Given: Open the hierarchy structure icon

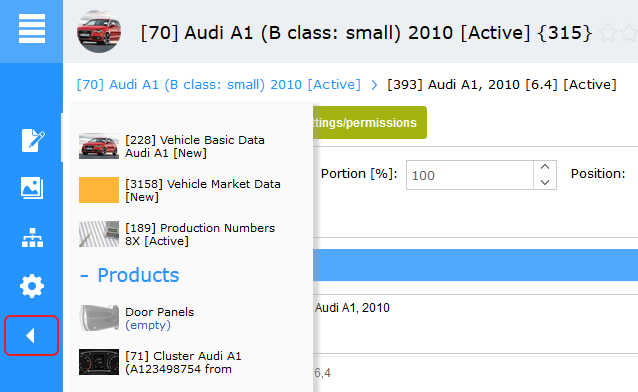Looking at the screenshot, I should [x=32, y=238].
